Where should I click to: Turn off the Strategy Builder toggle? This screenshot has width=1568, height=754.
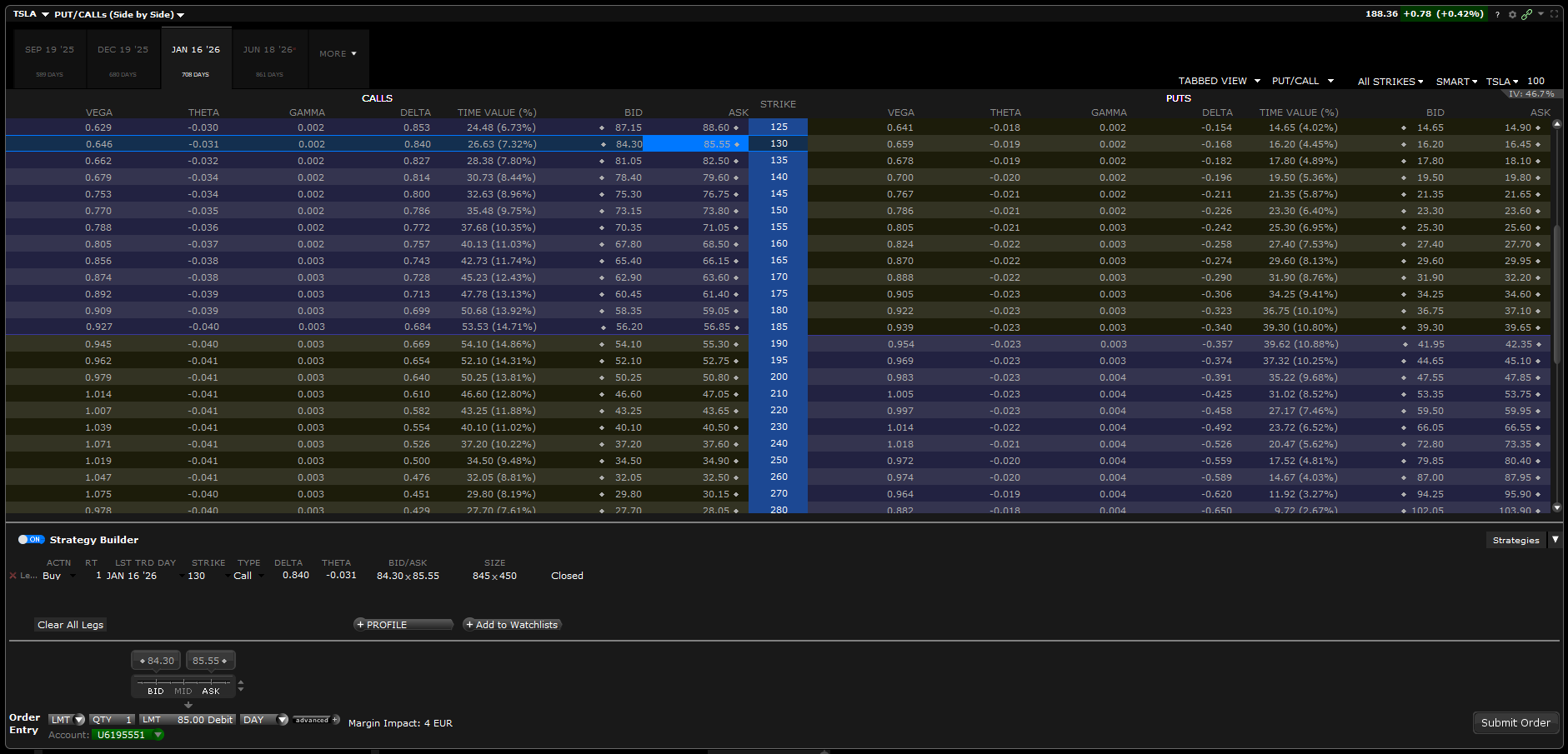31,540
